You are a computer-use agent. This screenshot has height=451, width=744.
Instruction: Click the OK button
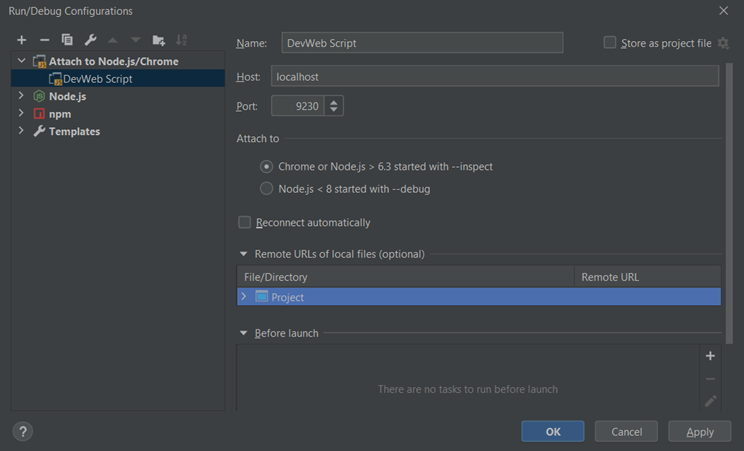pos(552,431)
